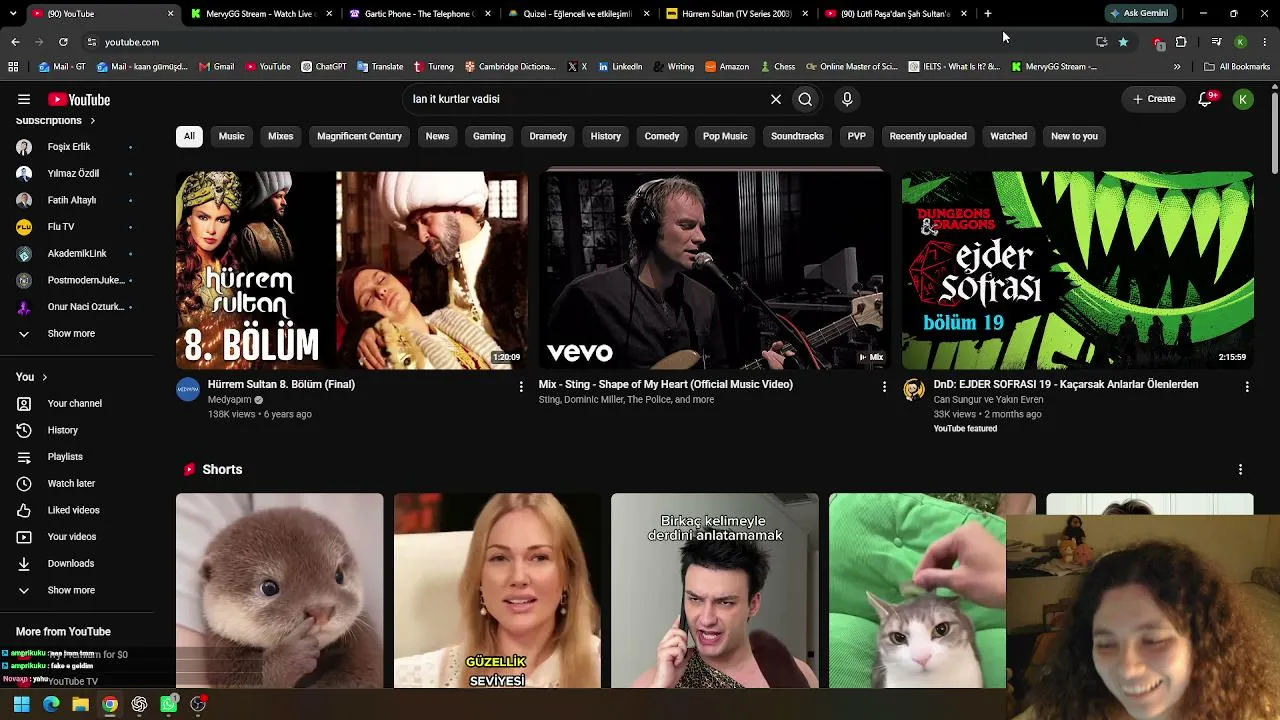Open options menu for Hürrem Sultan 8. Bölüm
Viewport: 1280px width, 720px height.
click(521, 386)
